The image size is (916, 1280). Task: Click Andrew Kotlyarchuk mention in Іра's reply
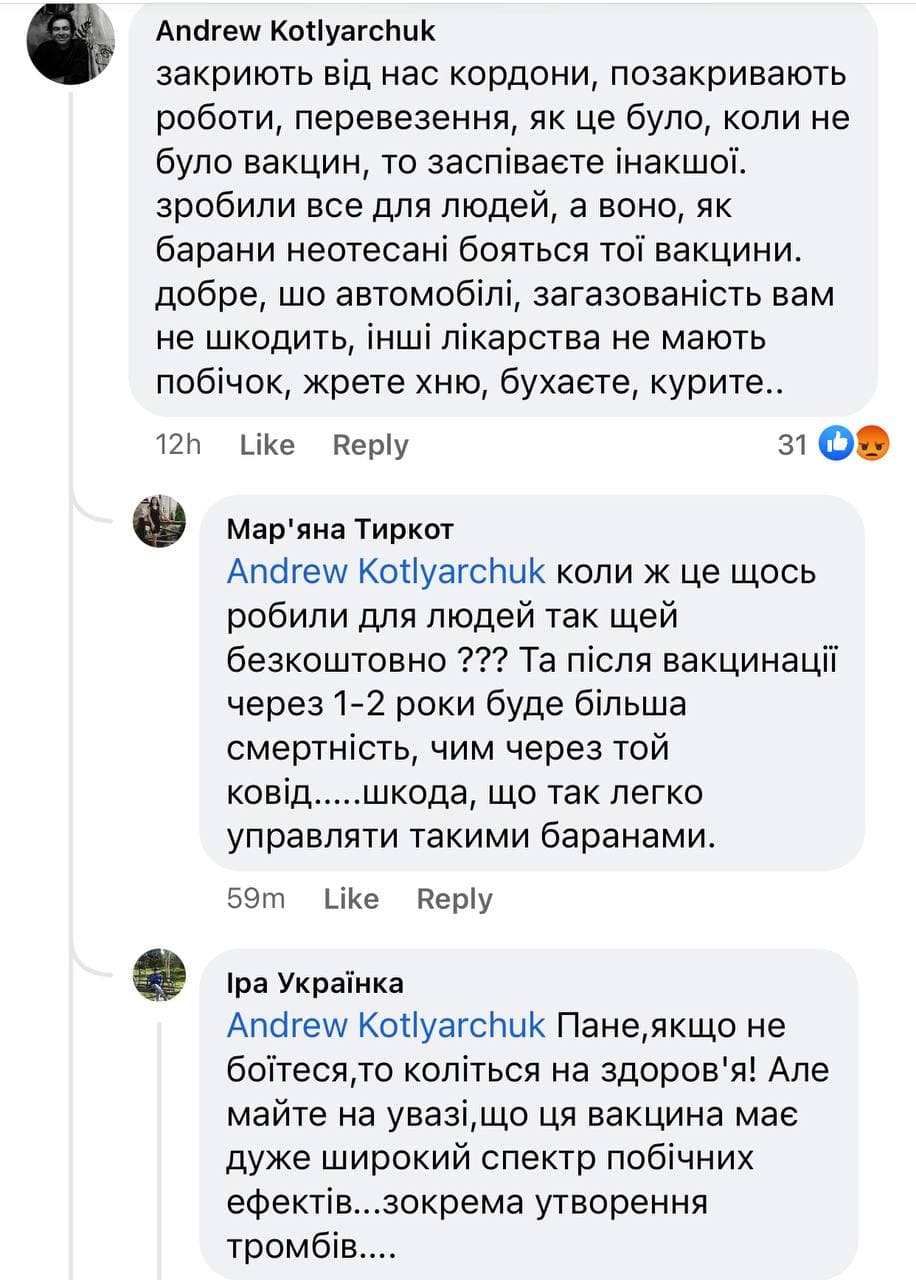(386, 1026)
